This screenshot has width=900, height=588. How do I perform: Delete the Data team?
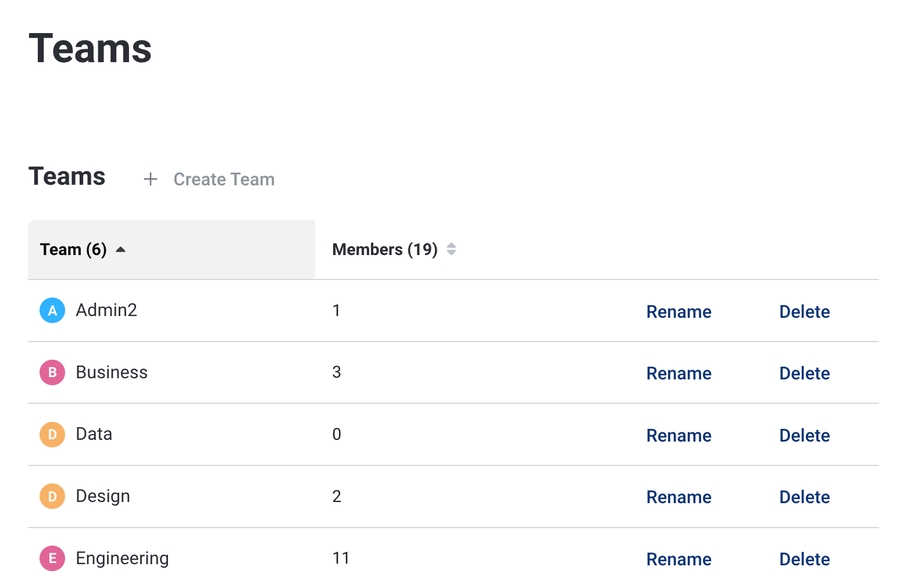pyautogui.click(x=804, y=436)
